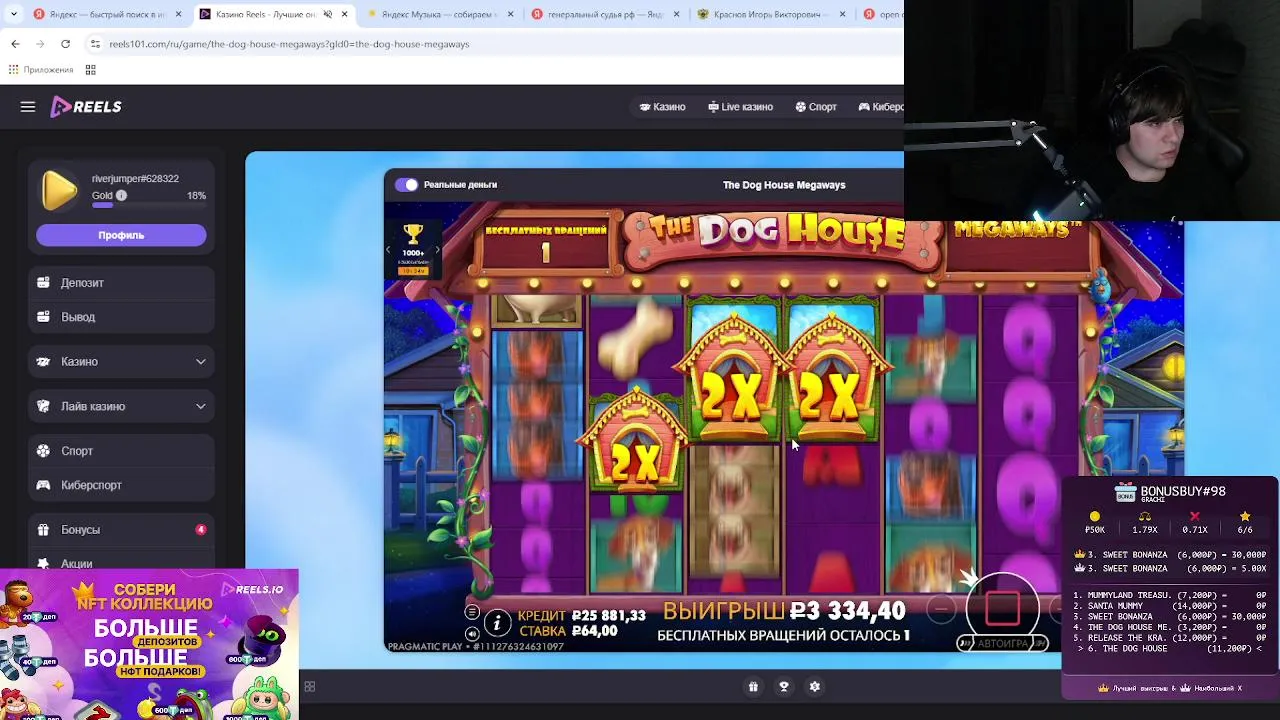The width and height of the screenshot is (1280, 720).
Task: Click the Gold level progress bar
Action: point(149,206)
